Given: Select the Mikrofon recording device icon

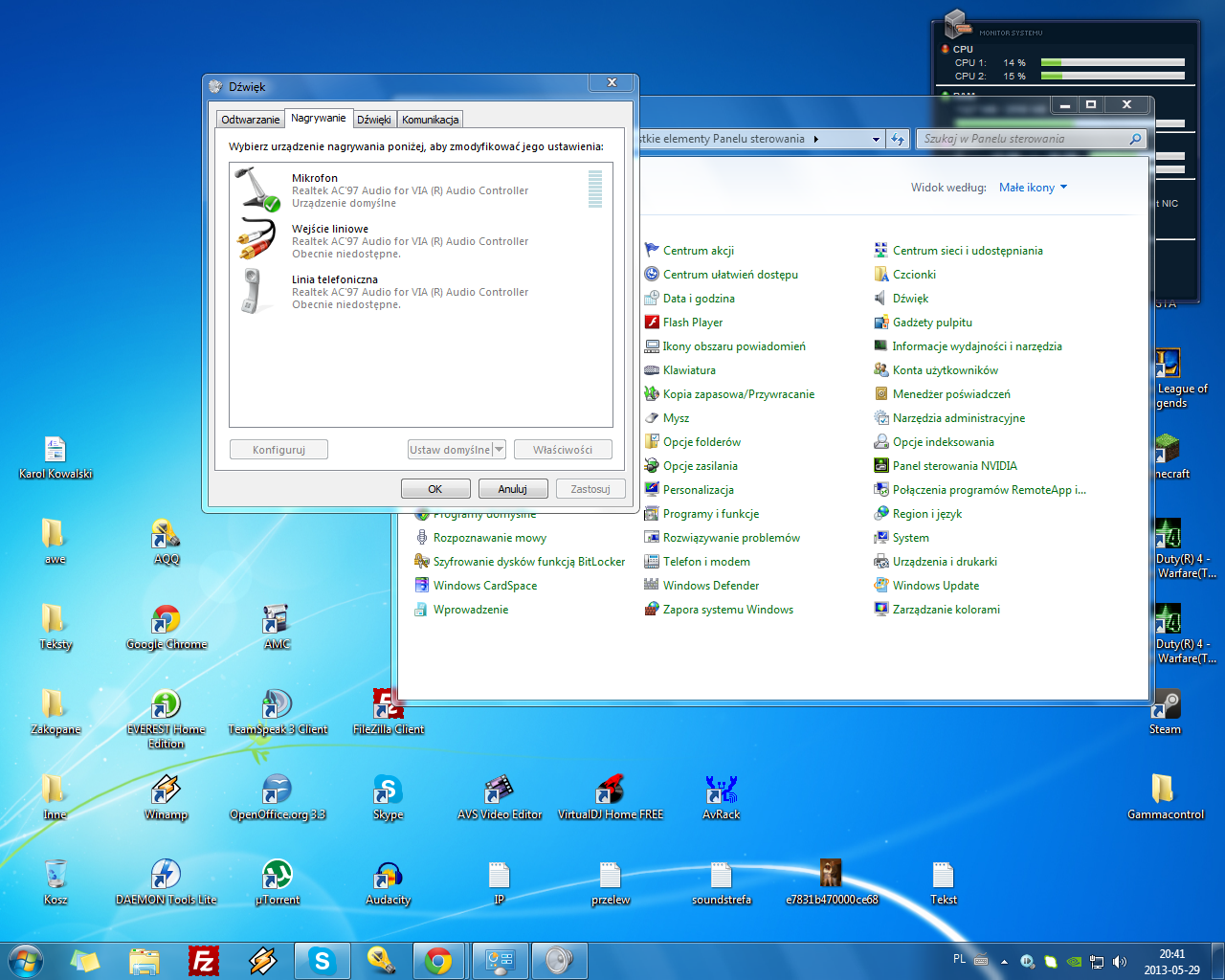Looking at the screenshot, I should pyautogui.click(x=257, y=189).
